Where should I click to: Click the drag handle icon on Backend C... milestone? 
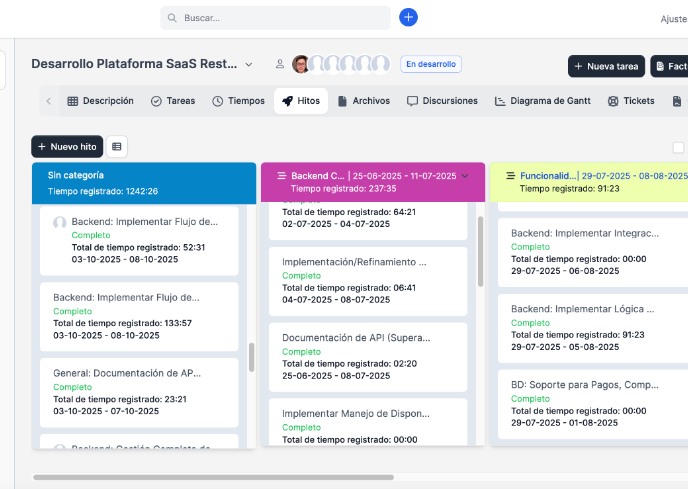click(x=282, y=175)
